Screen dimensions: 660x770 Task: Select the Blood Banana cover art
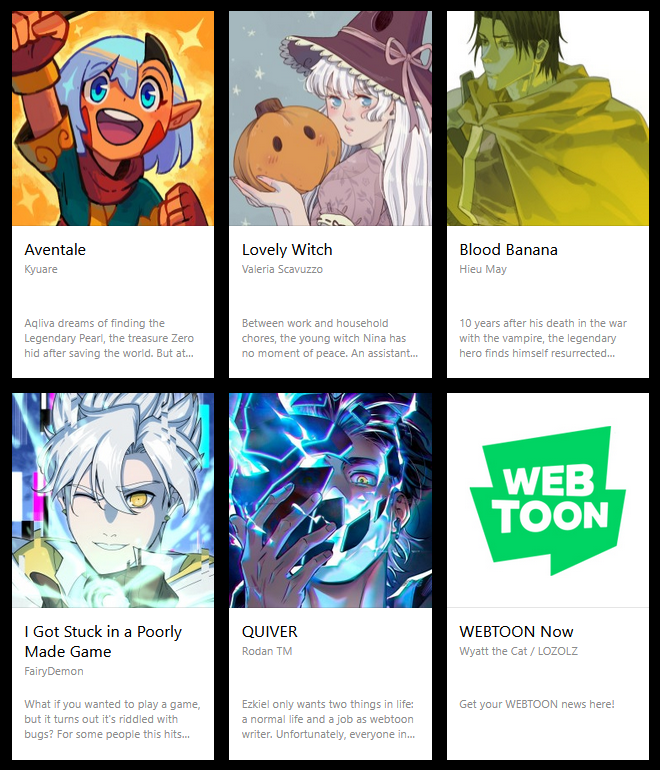pyautogui.click(x=548, y=118)
